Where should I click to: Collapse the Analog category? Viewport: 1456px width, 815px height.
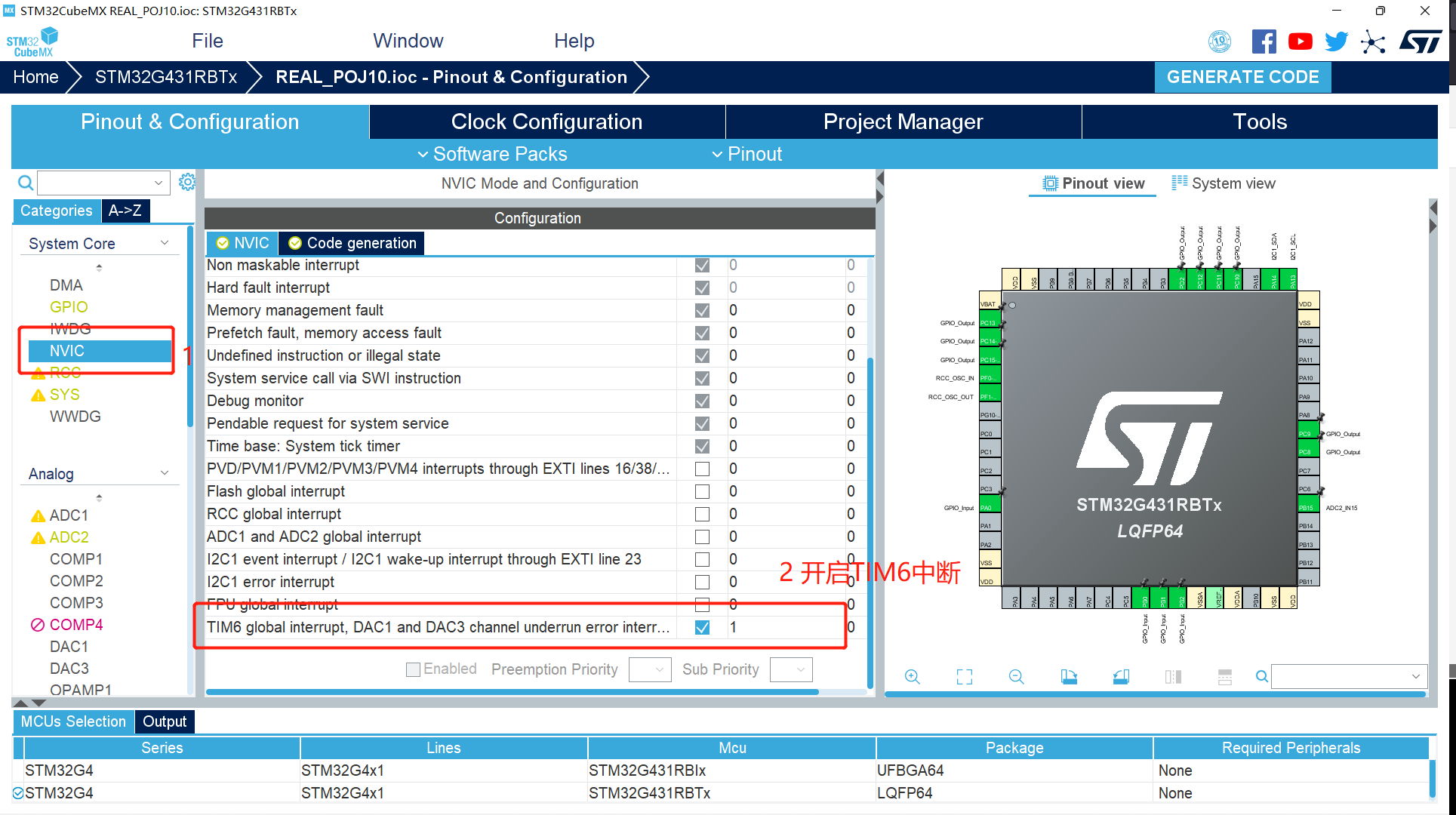click(x=165, y=473)
